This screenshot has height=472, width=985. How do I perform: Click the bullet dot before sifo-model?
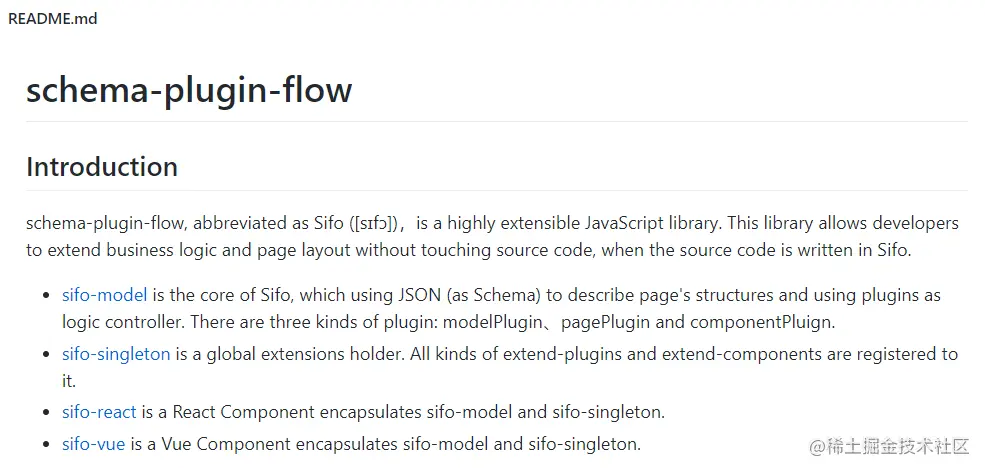tap(45, 295)
